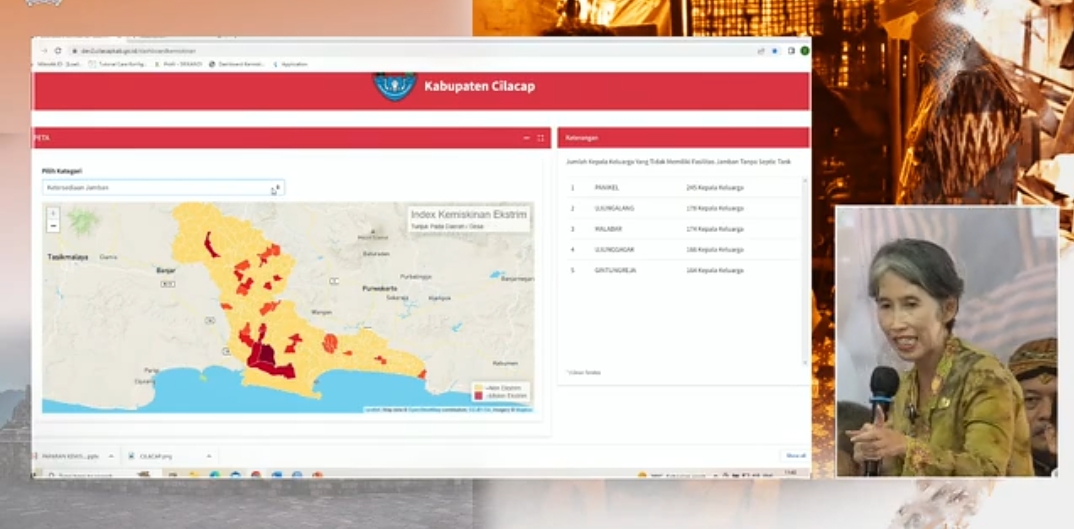Click the Keterangan table scrollbar
Viewport: 1074px width, 529px height.
[804, 270]
